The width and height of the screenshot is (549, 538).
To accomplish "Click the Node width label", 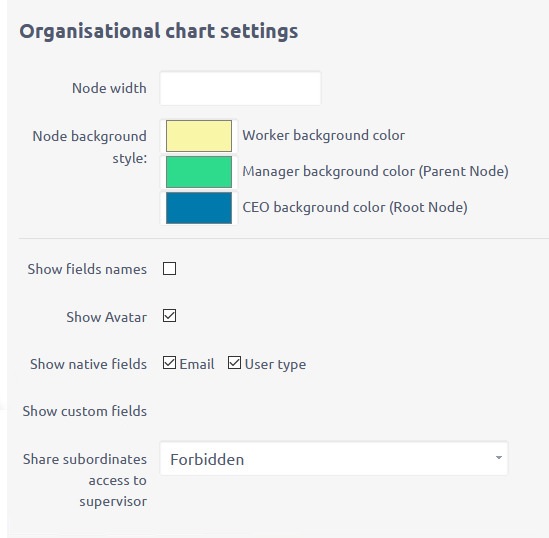I will point(109,88).
